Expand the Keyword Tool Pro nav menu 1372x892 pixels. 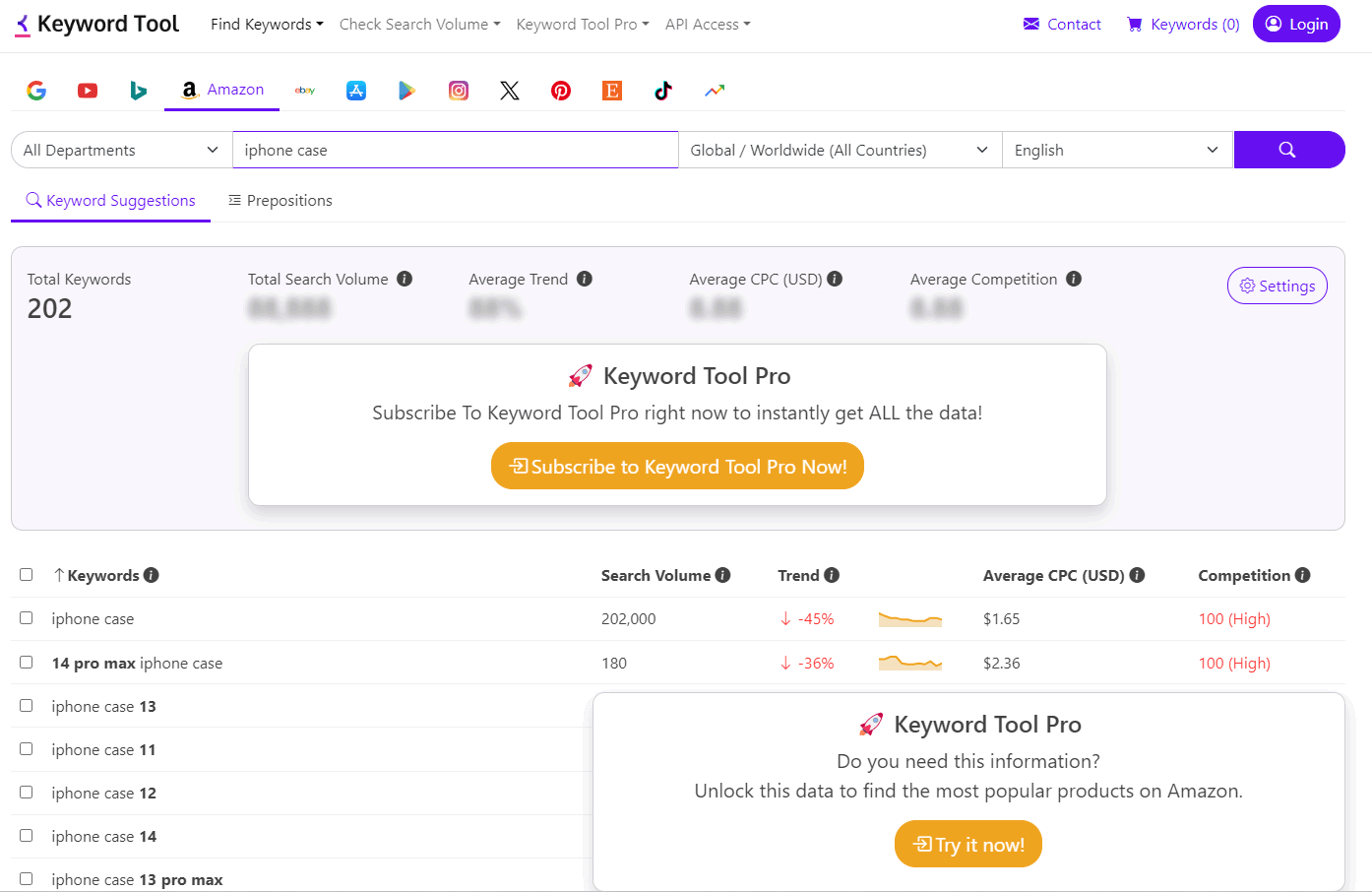(583, 24)
